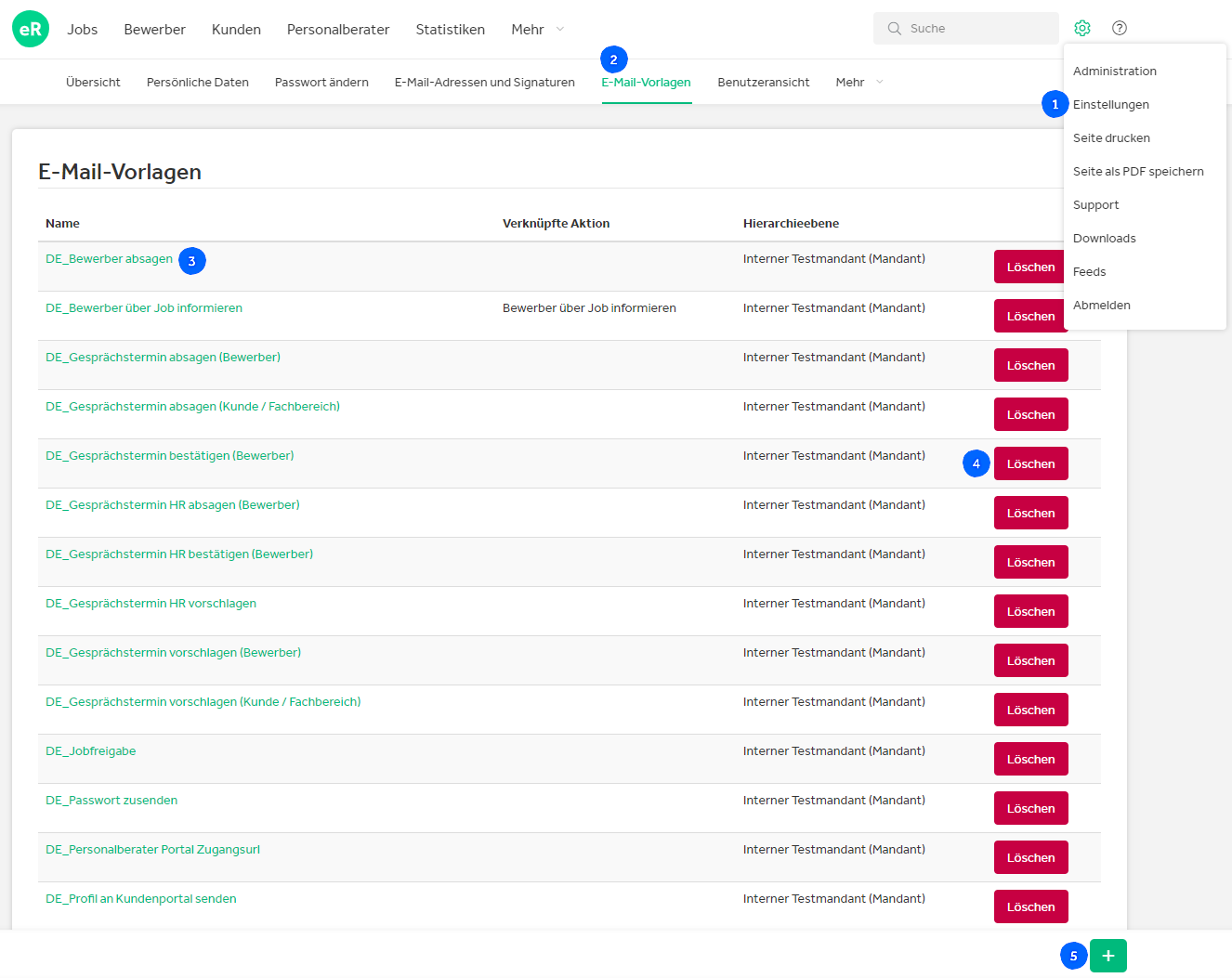Open DE_Gesprächstermin HR bestätigen (Bewerber) template
Screen dimensions: 1232x978
(179, 554)
